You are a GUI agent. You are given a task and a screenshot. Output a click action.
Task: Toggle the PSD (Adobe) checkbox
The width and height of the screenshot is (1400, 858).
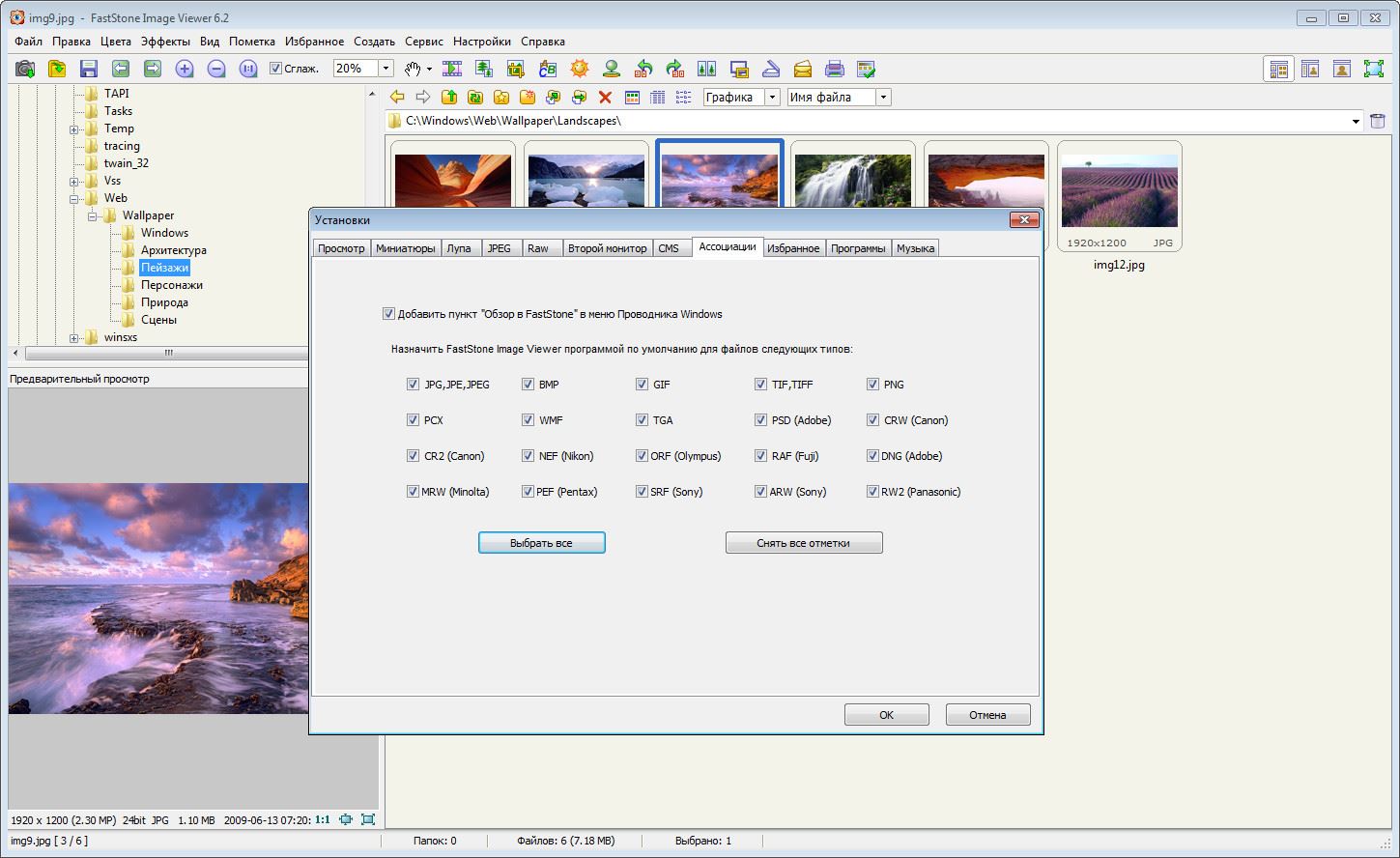[x=761, y=420]
